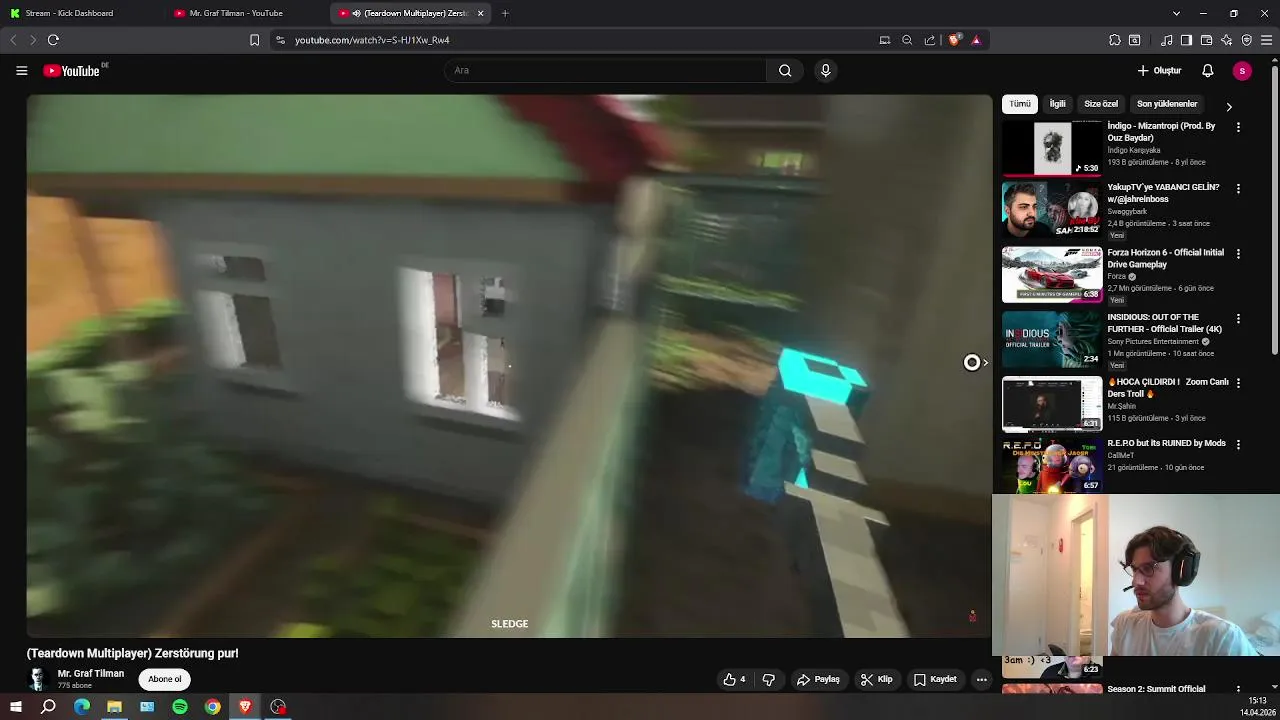Click the Oluştur create button
Viewport: 1280px width, 720px height.
[x=1160, y=70]
